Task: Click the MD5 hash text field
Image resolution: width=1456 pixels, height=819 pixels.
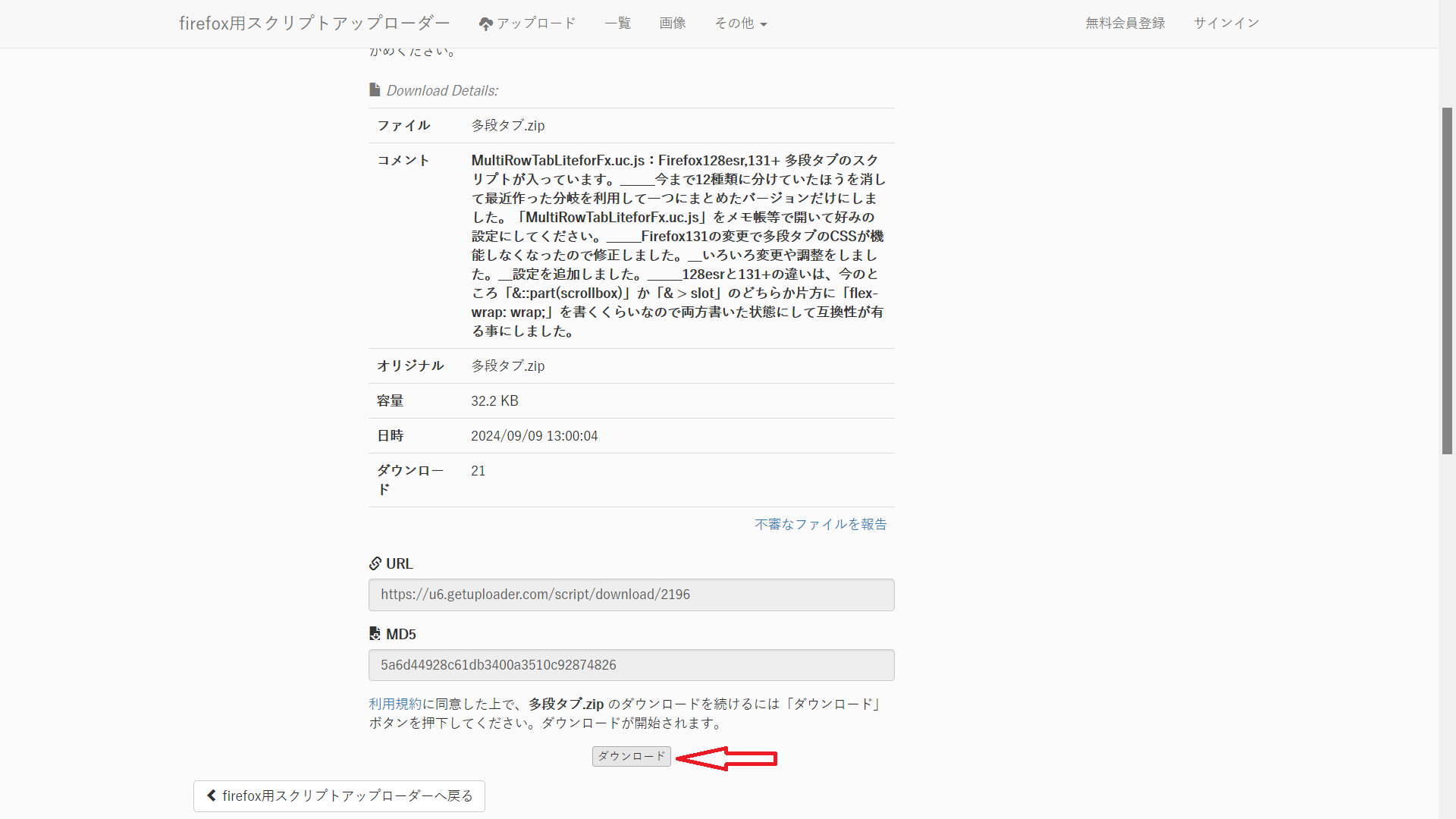Action: pos(631,665)
